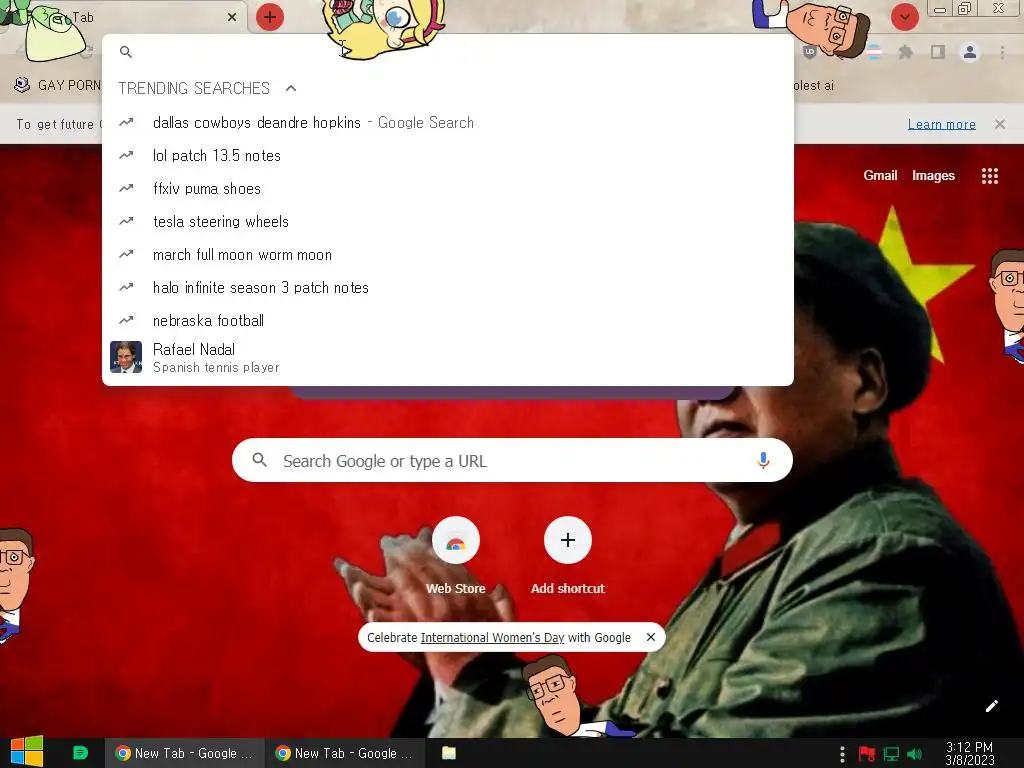Collapse the Trending Searches section

(291, 88)
